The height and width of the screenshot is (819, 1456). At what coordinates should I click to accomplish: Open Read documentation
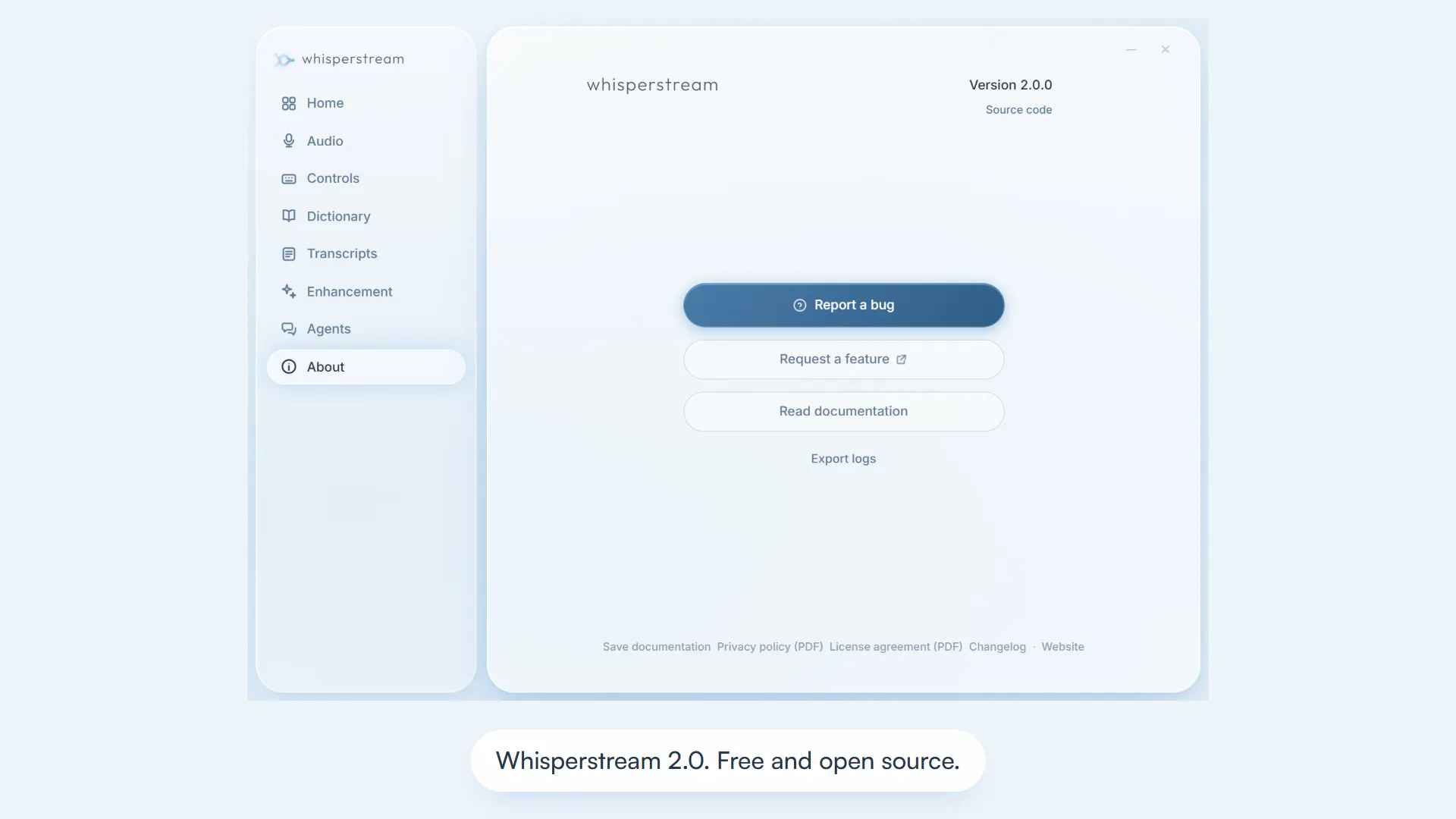(843, 411)
